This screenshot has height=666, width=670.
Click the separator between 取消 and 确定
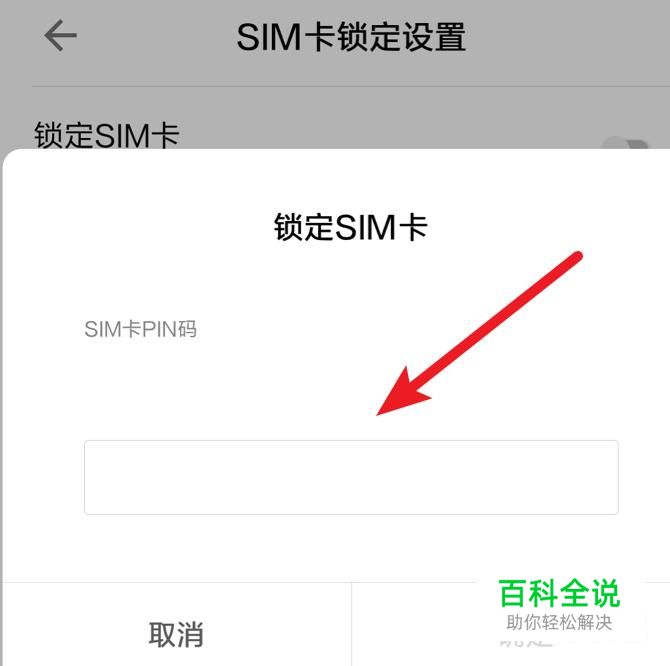click(x=351, y=624)
